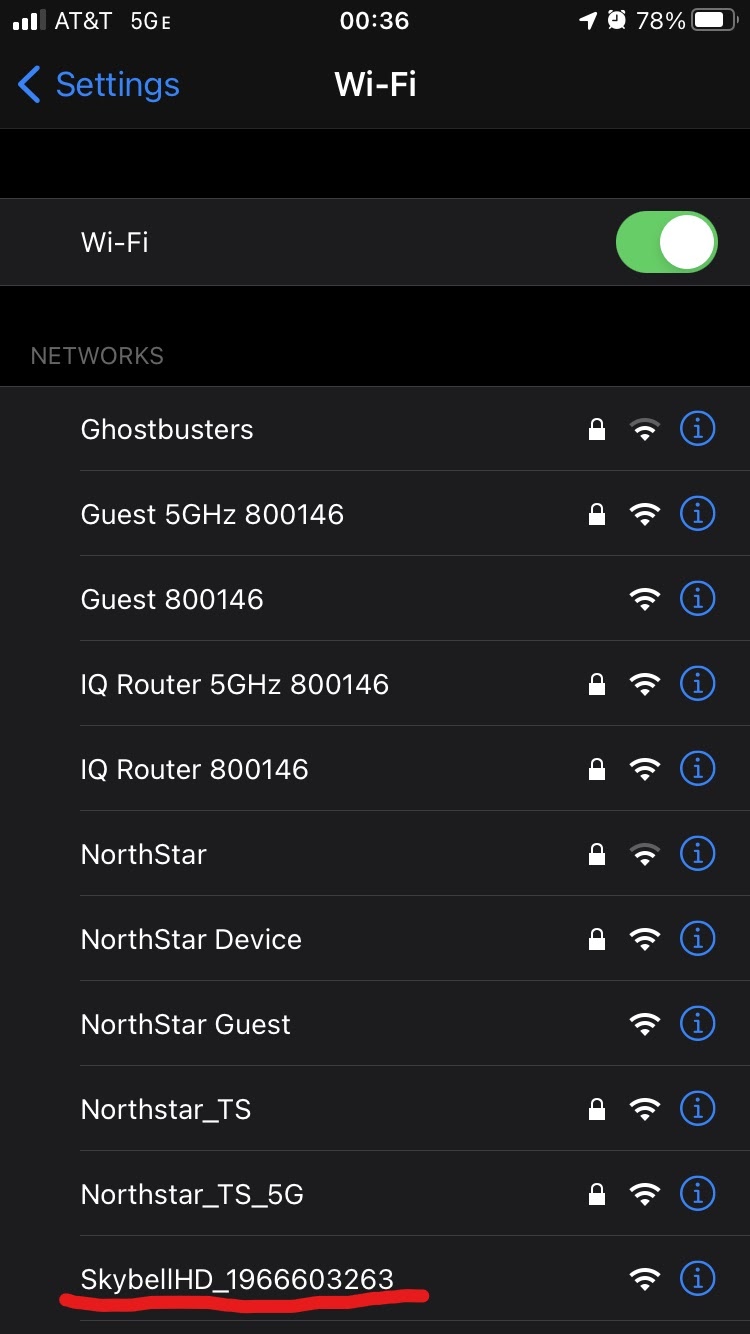
Task: Tap the info icon beside NorthStar Guest
Action: tap(697, 1023)
